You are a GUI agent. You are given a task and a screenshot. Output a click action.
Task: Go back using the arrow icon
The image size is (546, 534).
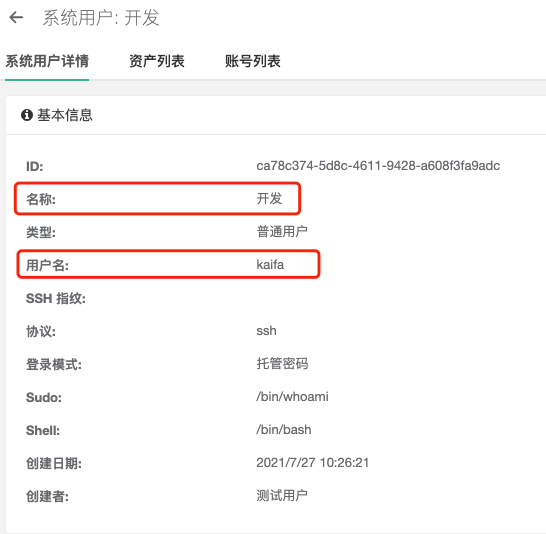(16, 17)
